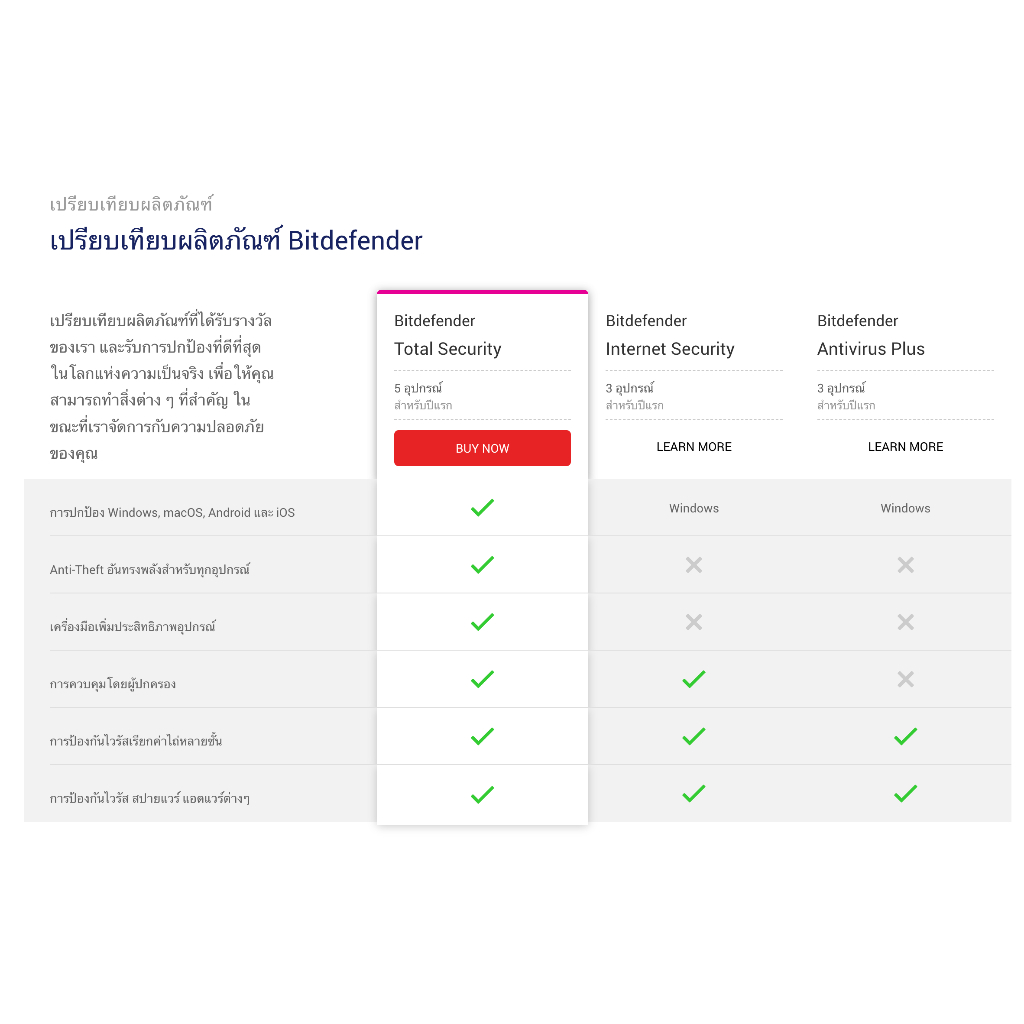Click Antivirus Plus X icon in third feature row
Viewport: 1024px width, 1024px height.
[x=905, y=622]
